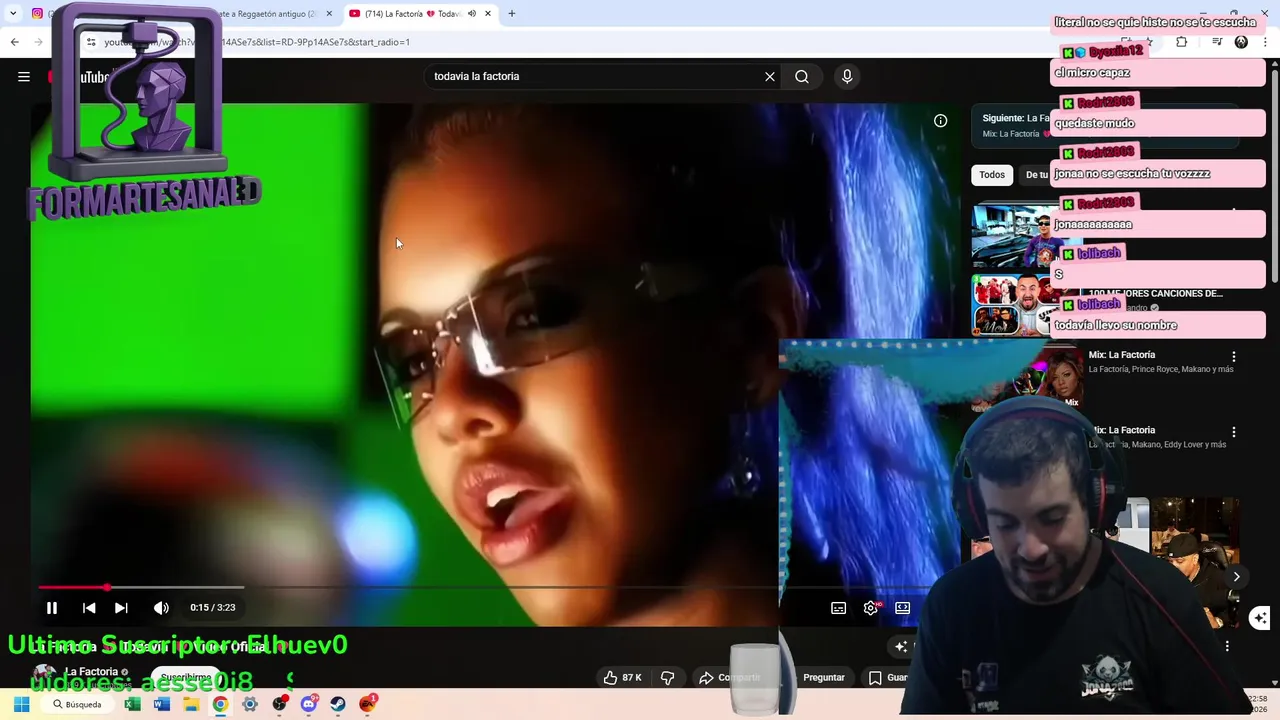Click the 'Preguntar' button
The width and height of the screenshot is (1280, 720).
coord(824,677)
